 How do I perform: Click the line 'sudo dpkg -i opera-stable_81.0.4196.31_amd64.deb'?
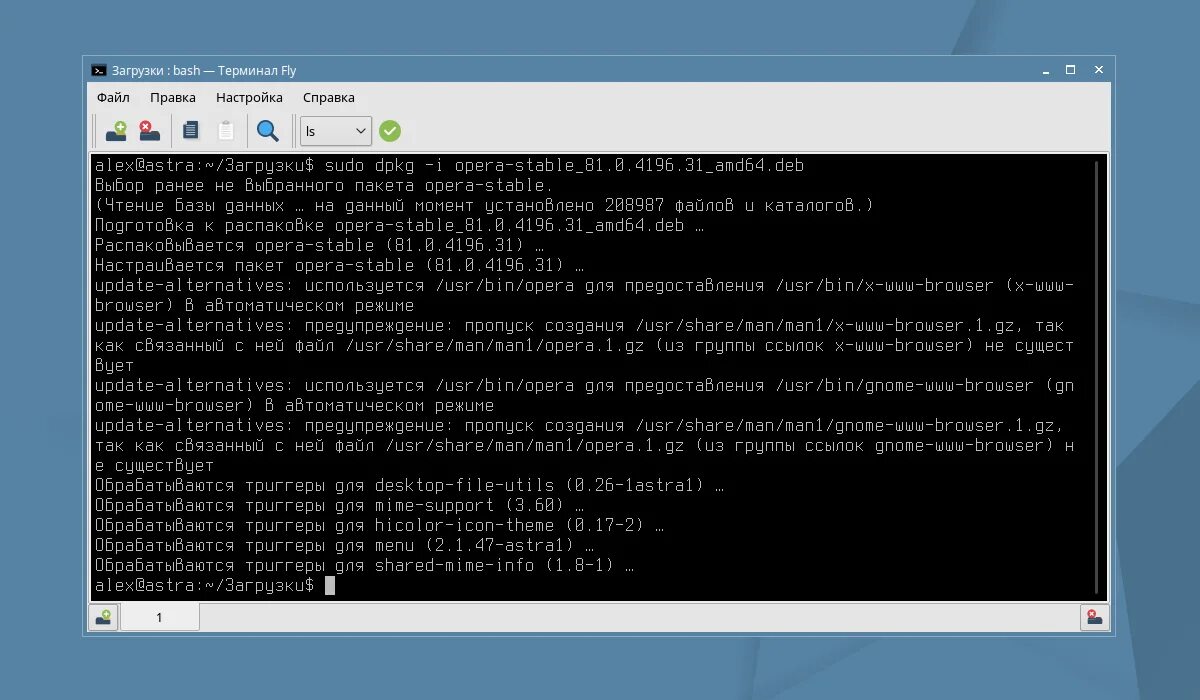564,165
